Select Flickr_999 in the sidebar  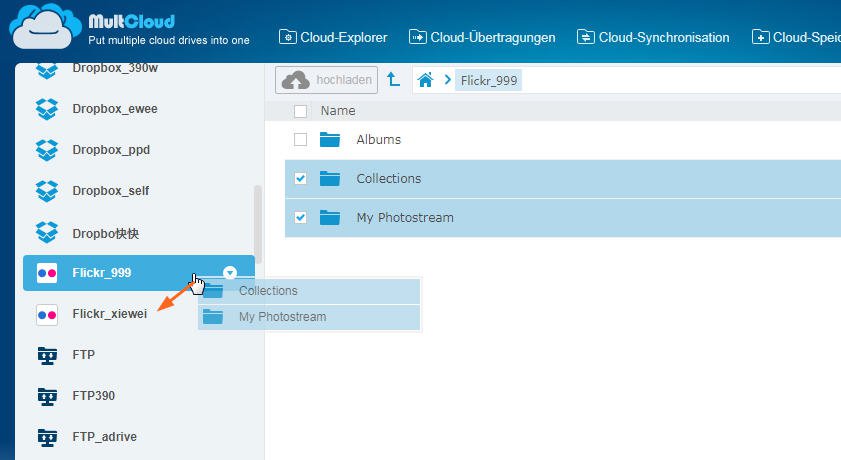tap(138, 273)
